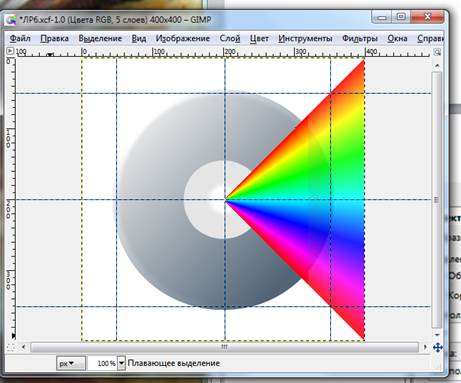The height and width of the screenshot is (383, 461).
Task: Open the Файл menu
Action: tap(20, 38)
